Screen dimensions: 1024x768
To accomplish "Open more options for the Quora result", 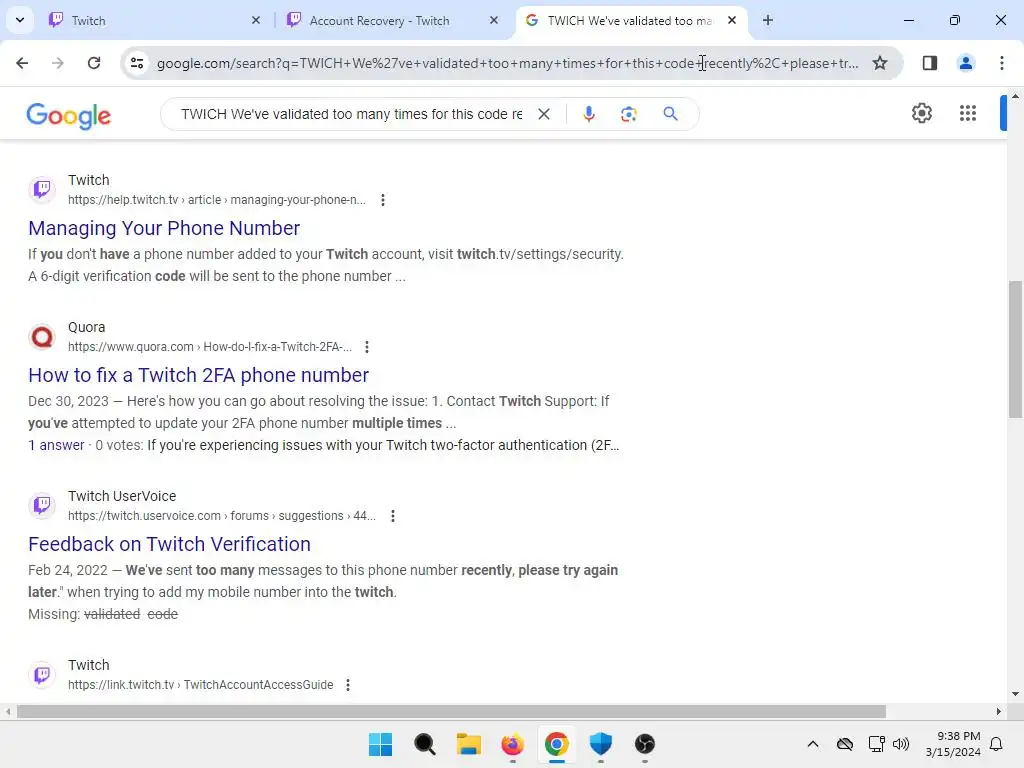I will 367,347.
